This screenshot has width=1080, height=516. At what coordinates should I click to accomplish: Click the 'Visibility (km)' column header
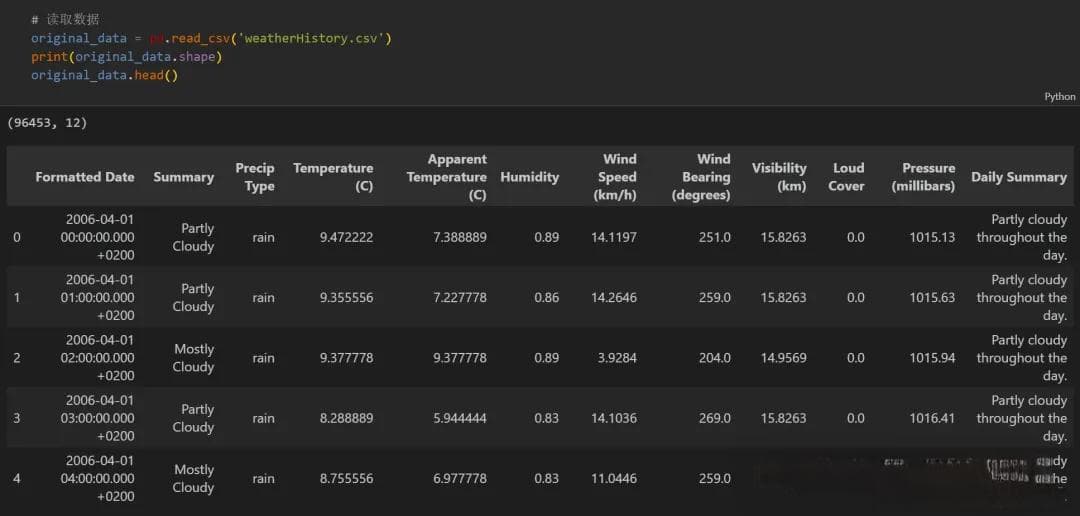point(779,177)
